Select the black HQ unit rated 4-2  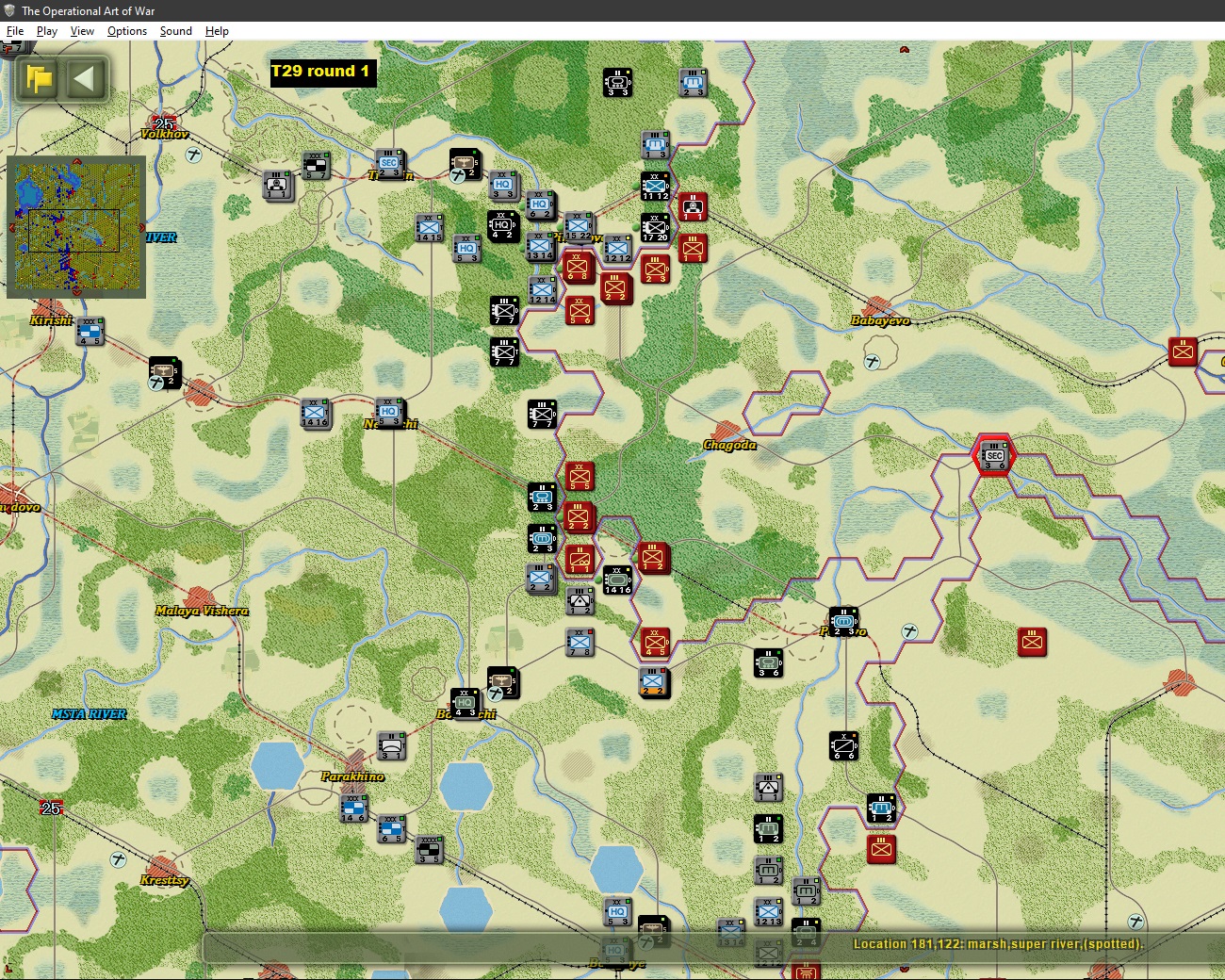502,225
